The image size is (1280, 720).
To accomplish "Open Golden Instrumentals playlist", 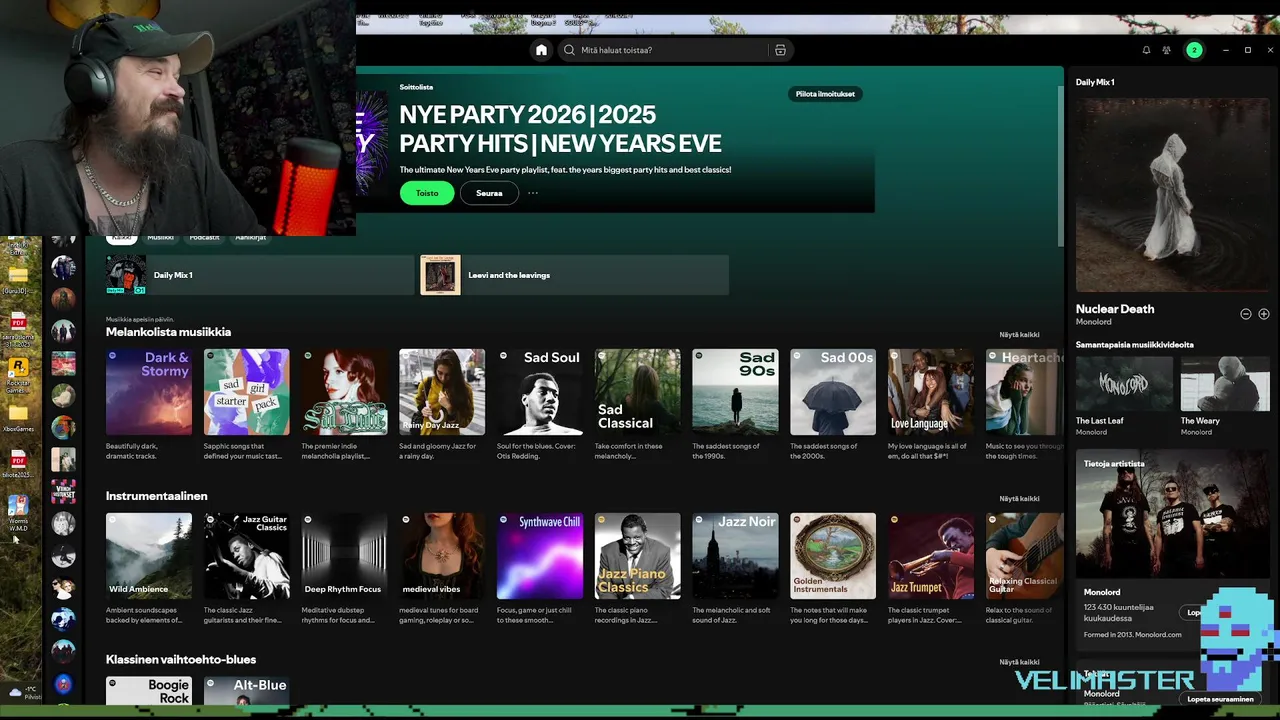I will (x=833, y=556).
